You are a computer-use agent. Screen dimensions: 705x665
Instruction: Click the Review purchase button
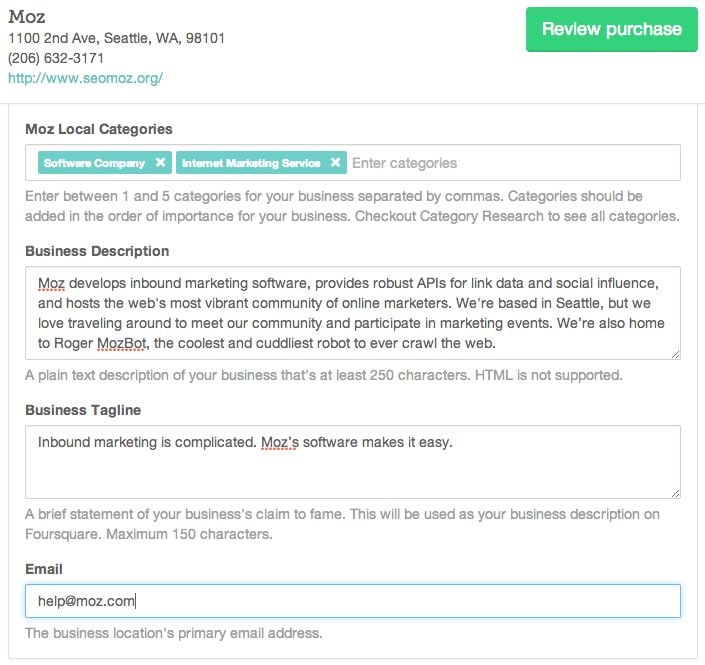611,29
